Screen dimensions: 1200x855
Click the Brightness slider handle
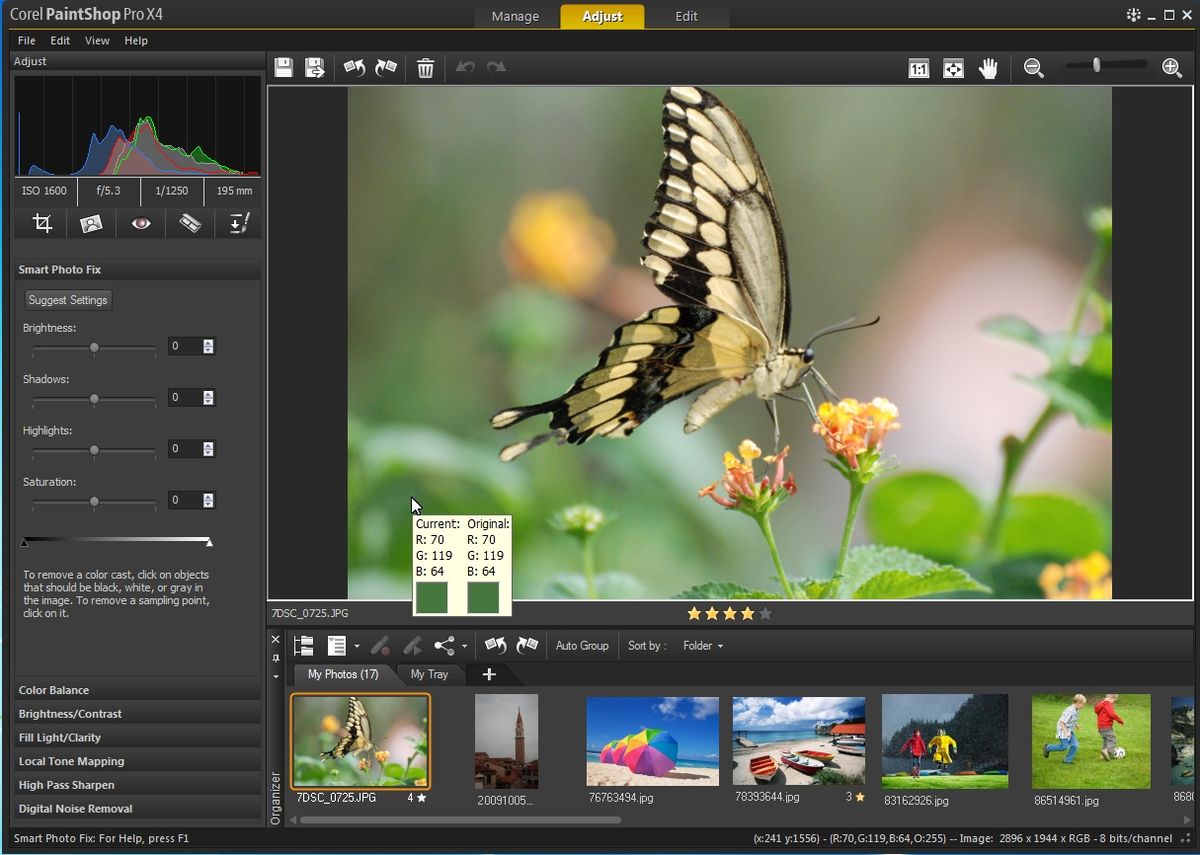[x=94, y=347]
